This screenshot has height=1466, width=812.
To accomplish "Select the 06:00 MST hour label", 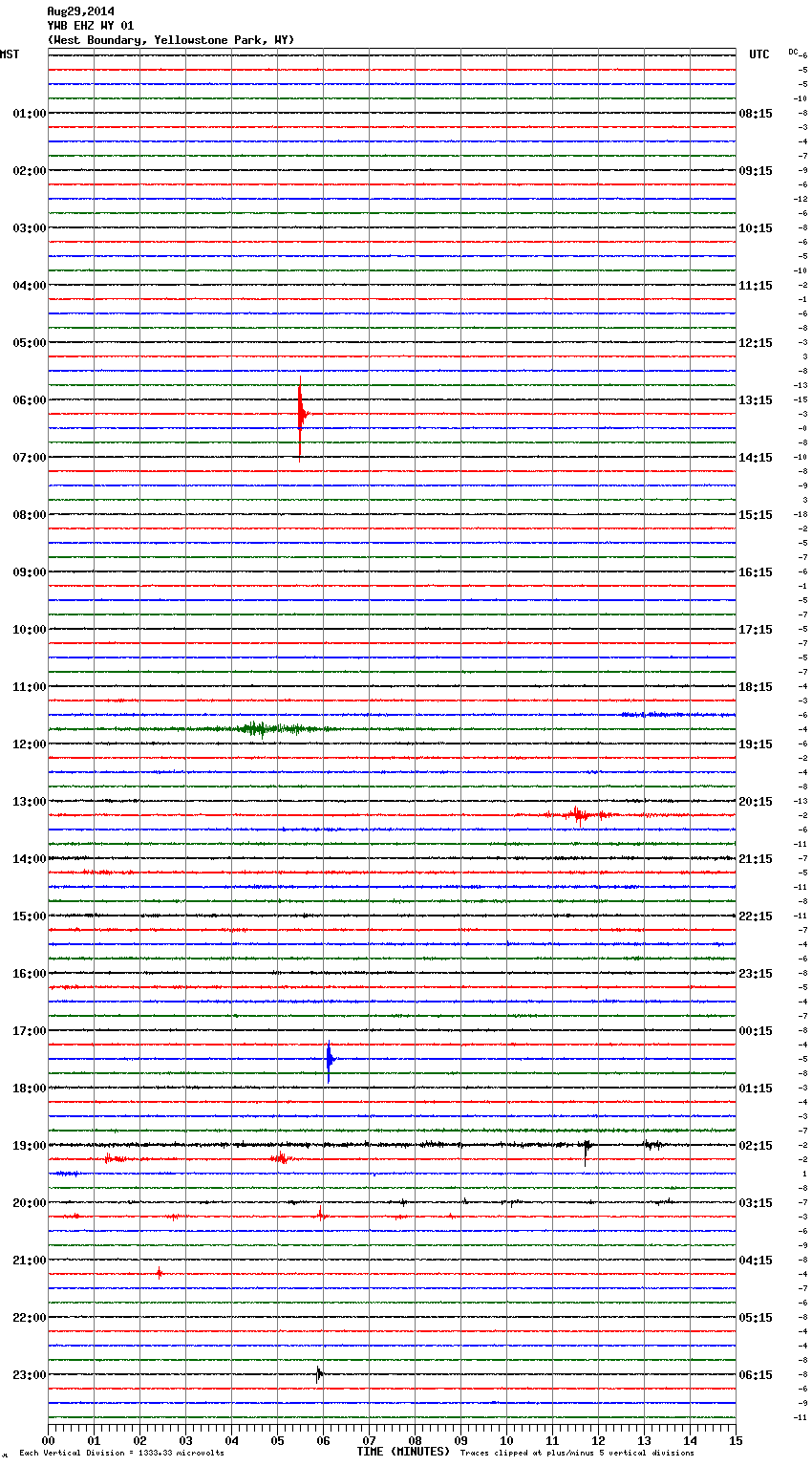I will (30, 400).
